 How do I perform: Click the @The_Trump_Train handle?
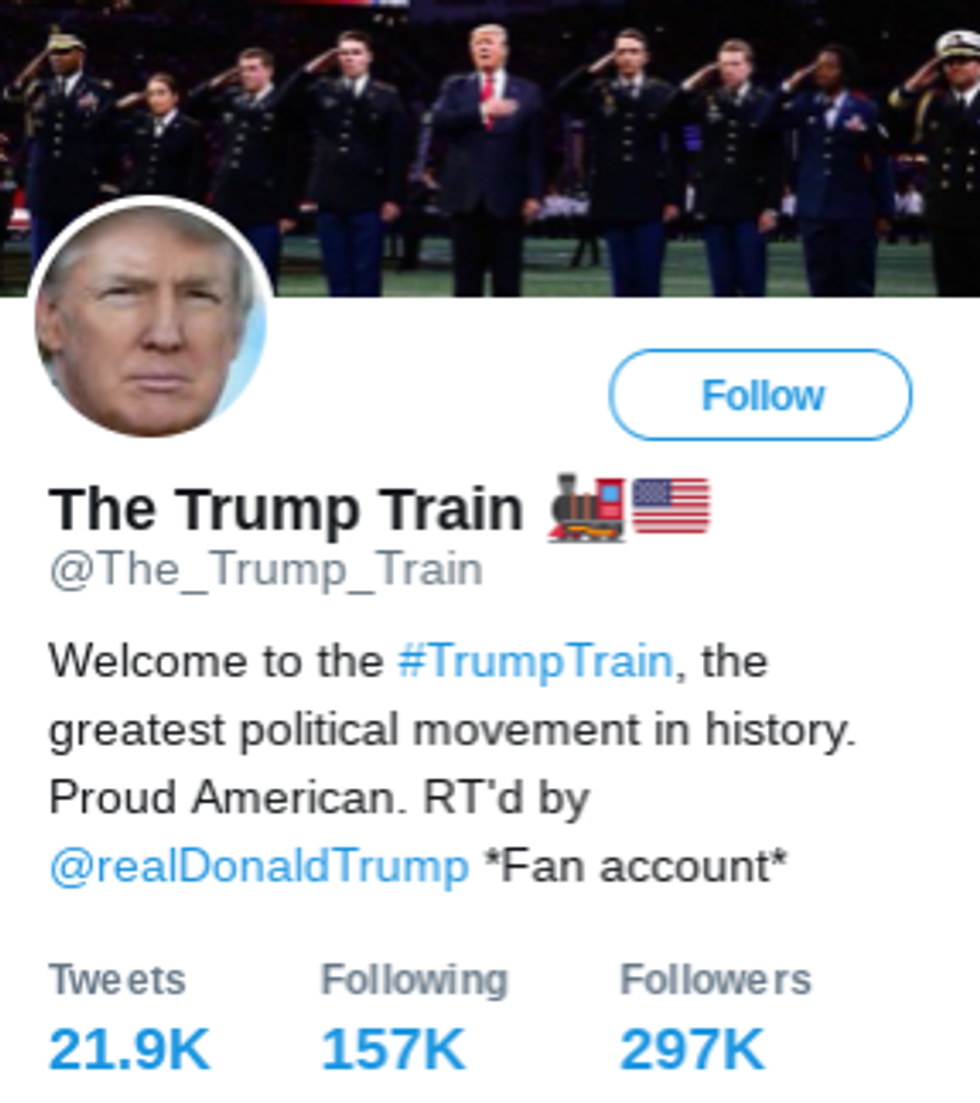pyautogui.click(x=266, y=569)
